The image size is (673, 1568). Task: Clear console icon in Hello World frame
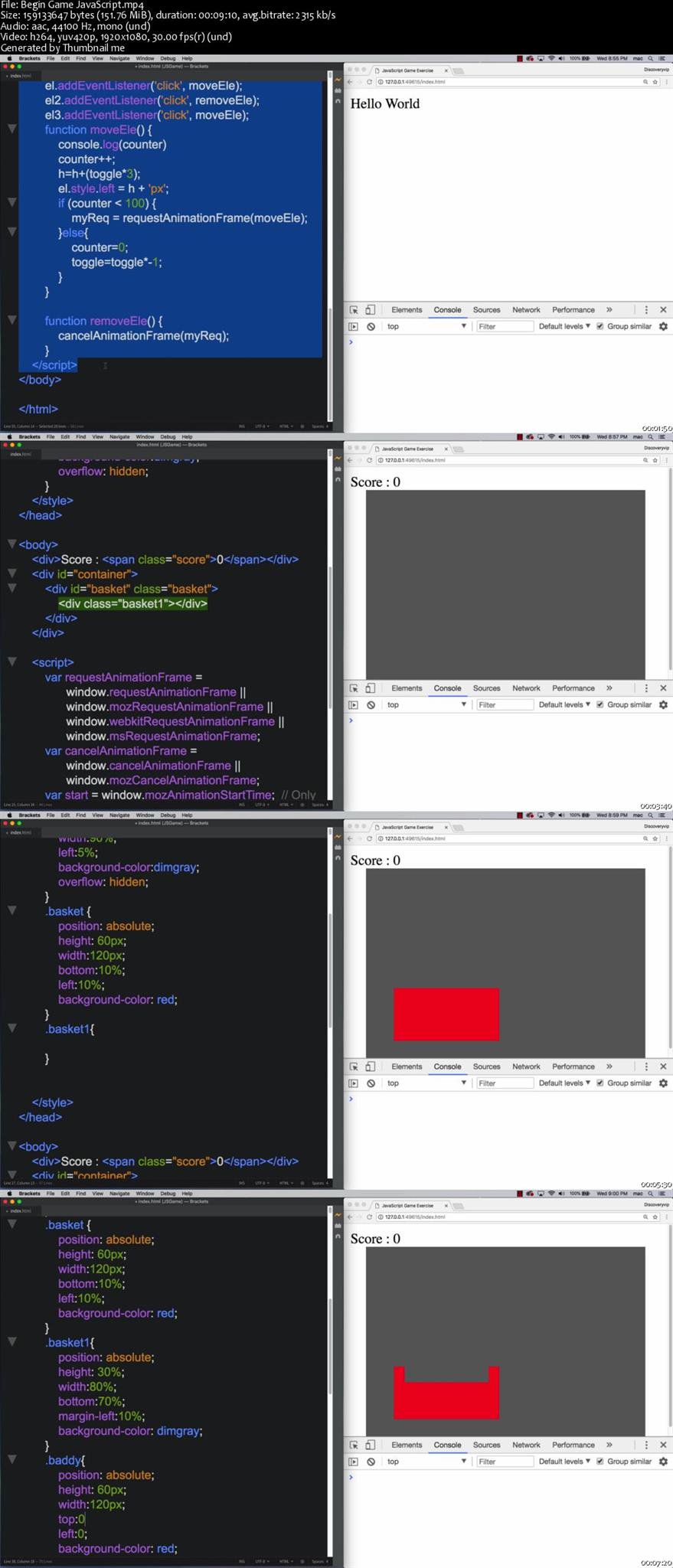coord(371,326)
